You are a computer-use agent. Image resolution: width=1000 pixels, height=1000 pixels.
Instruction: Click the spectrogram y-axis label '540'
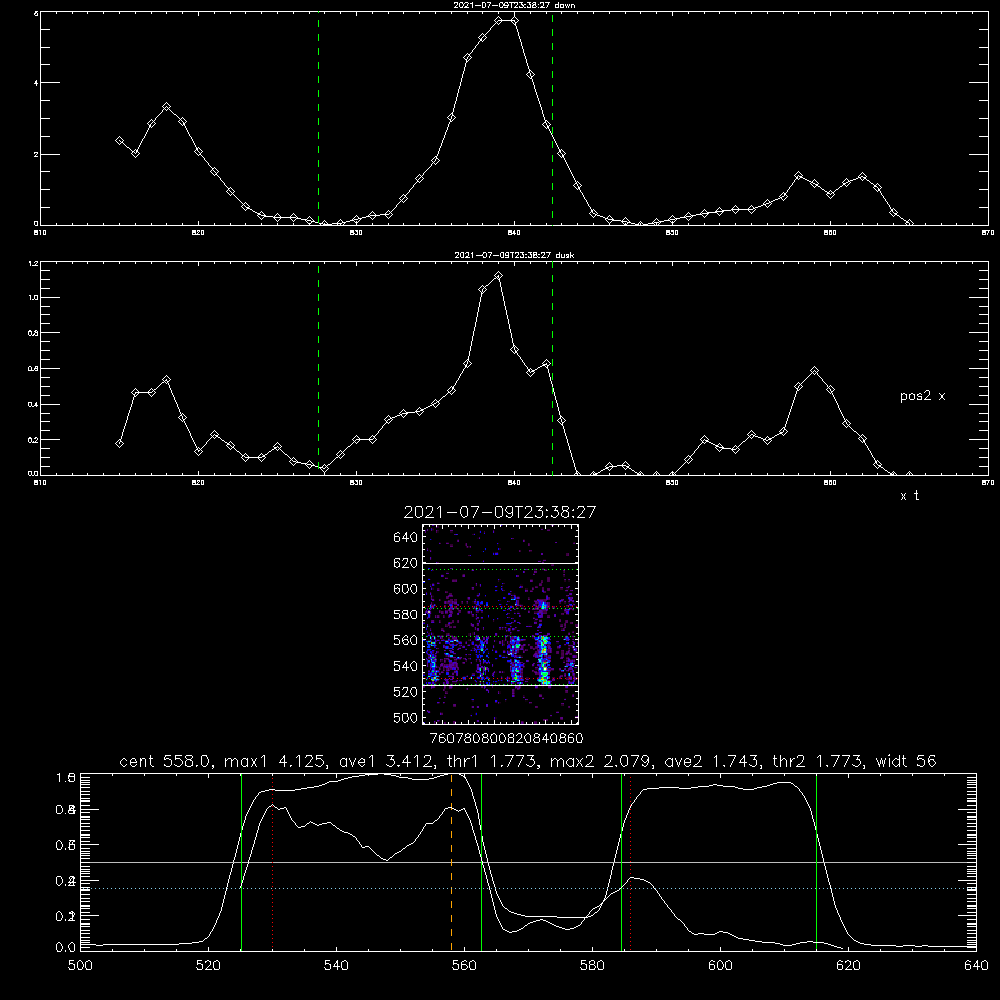pyautogui.click(x=406, y=666)
